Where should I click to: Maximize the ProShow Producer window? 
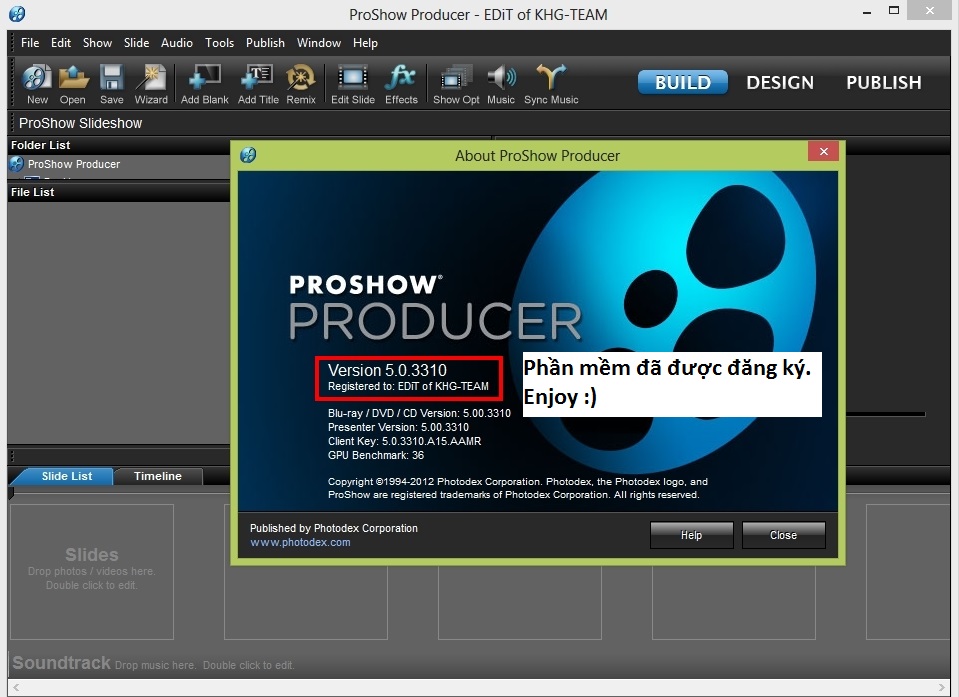click(x=894, y=10)
